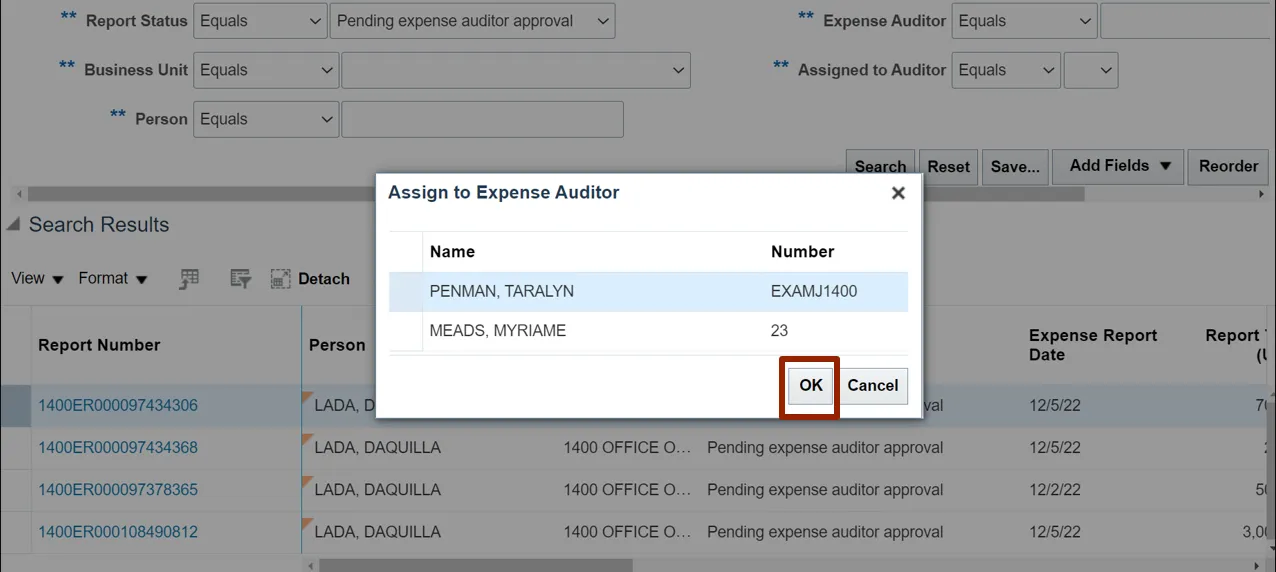Detach the search results table
Viewport: 1276px width, 572px height.
coord(310,280)
